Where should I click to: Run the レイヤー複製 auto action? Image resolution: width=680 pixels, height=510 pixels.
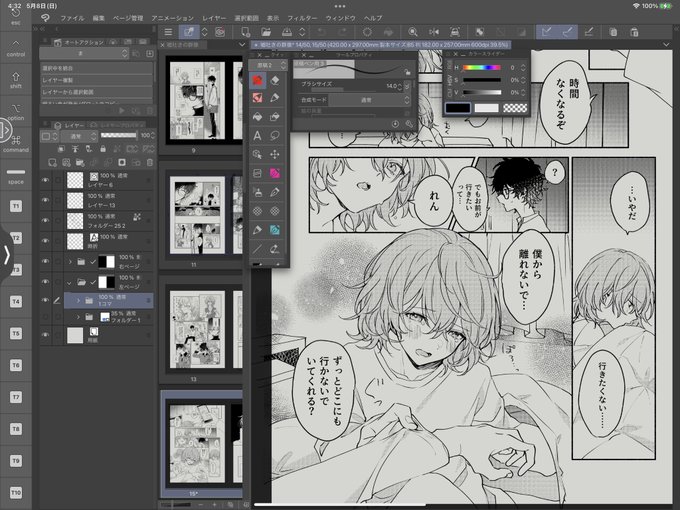click(x=96, y=80)
